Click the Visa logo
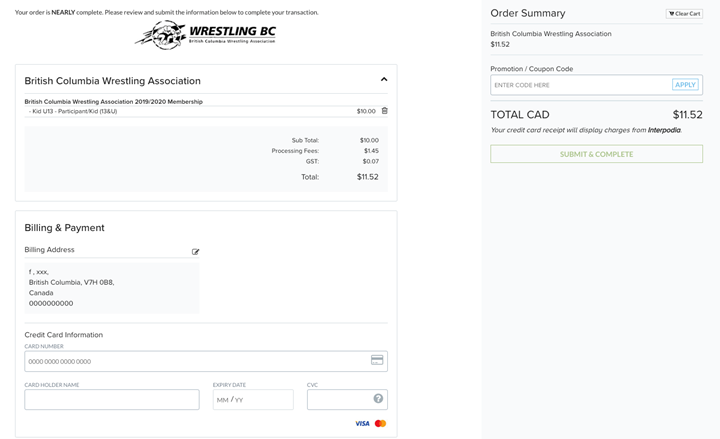 pyautogui.click(x=362, y=424)
